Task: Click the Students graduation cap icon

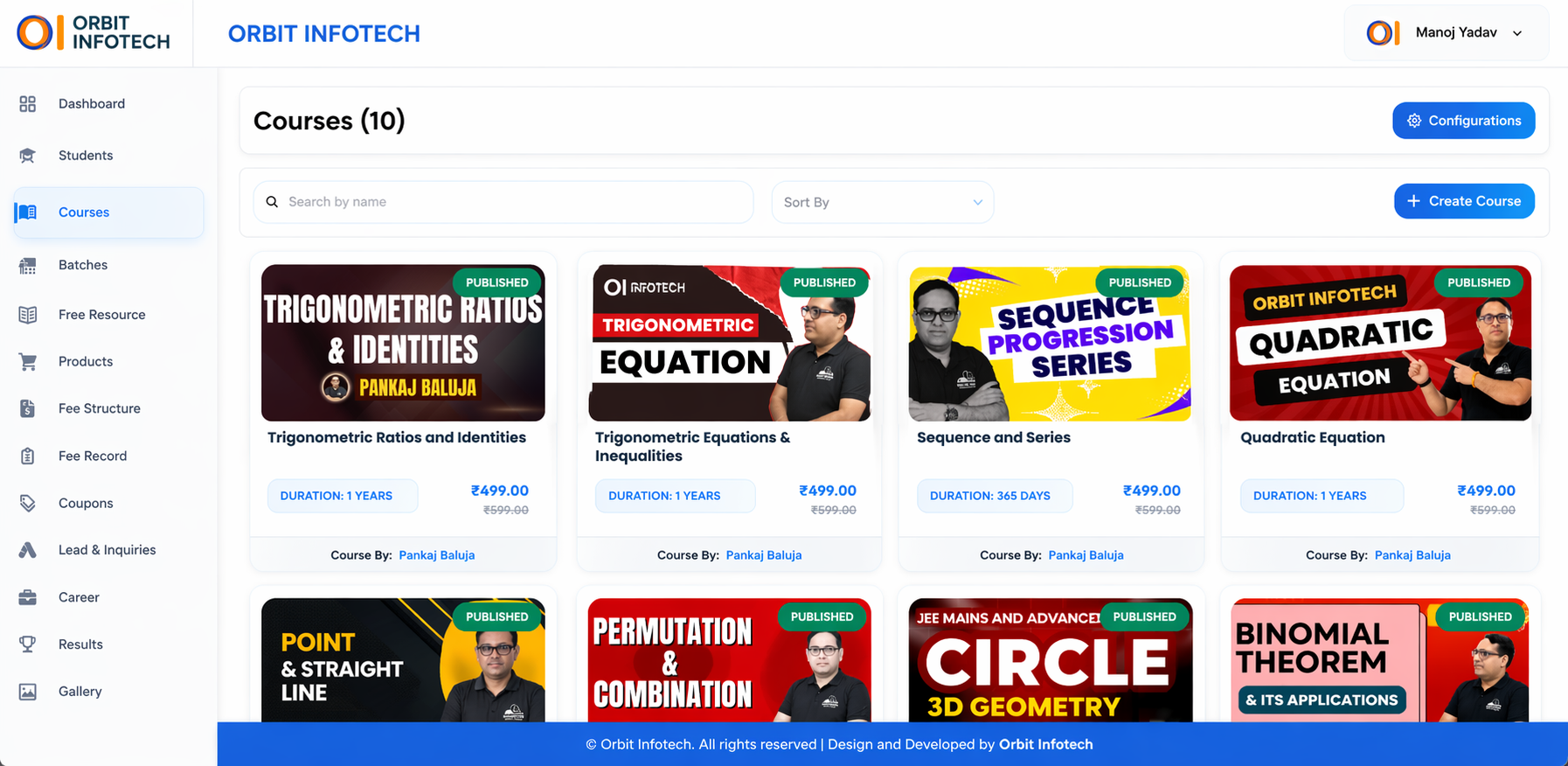Action: pyautogui.click(x=28, y=156)
